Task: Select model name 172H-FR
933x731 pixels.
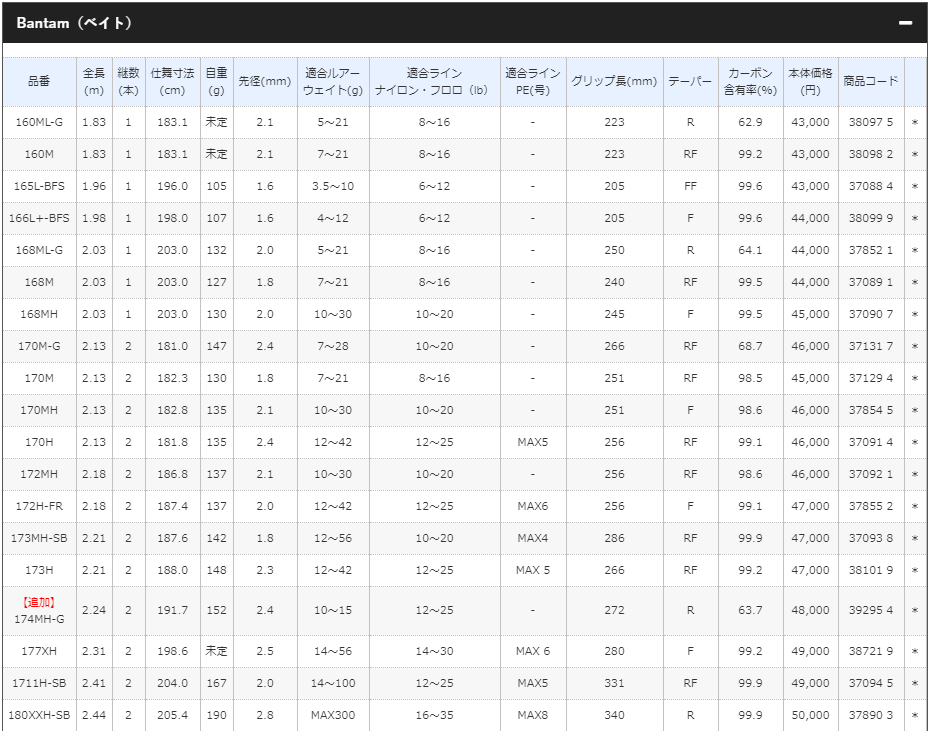Action: (38, 506)
